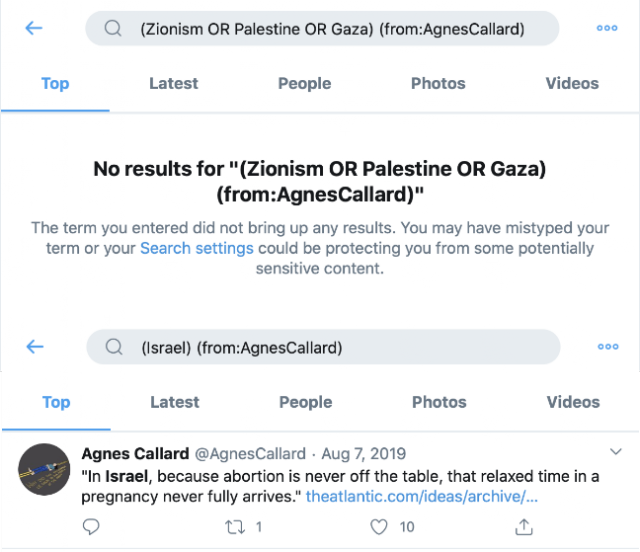Open Photos tab in top search

(x=438, y=83)
